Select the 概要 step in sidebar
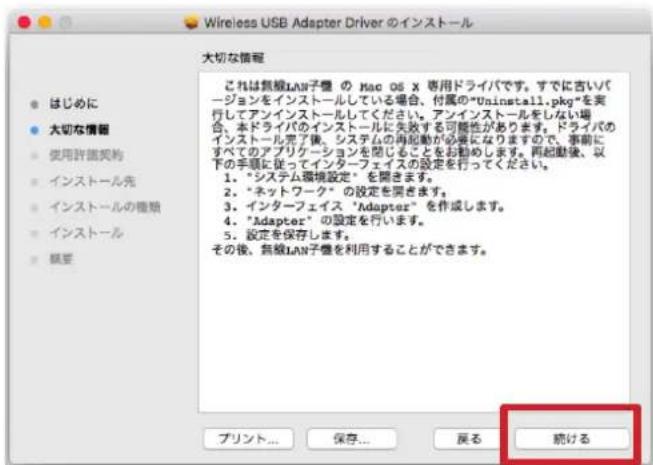 (x=61, y=259)
